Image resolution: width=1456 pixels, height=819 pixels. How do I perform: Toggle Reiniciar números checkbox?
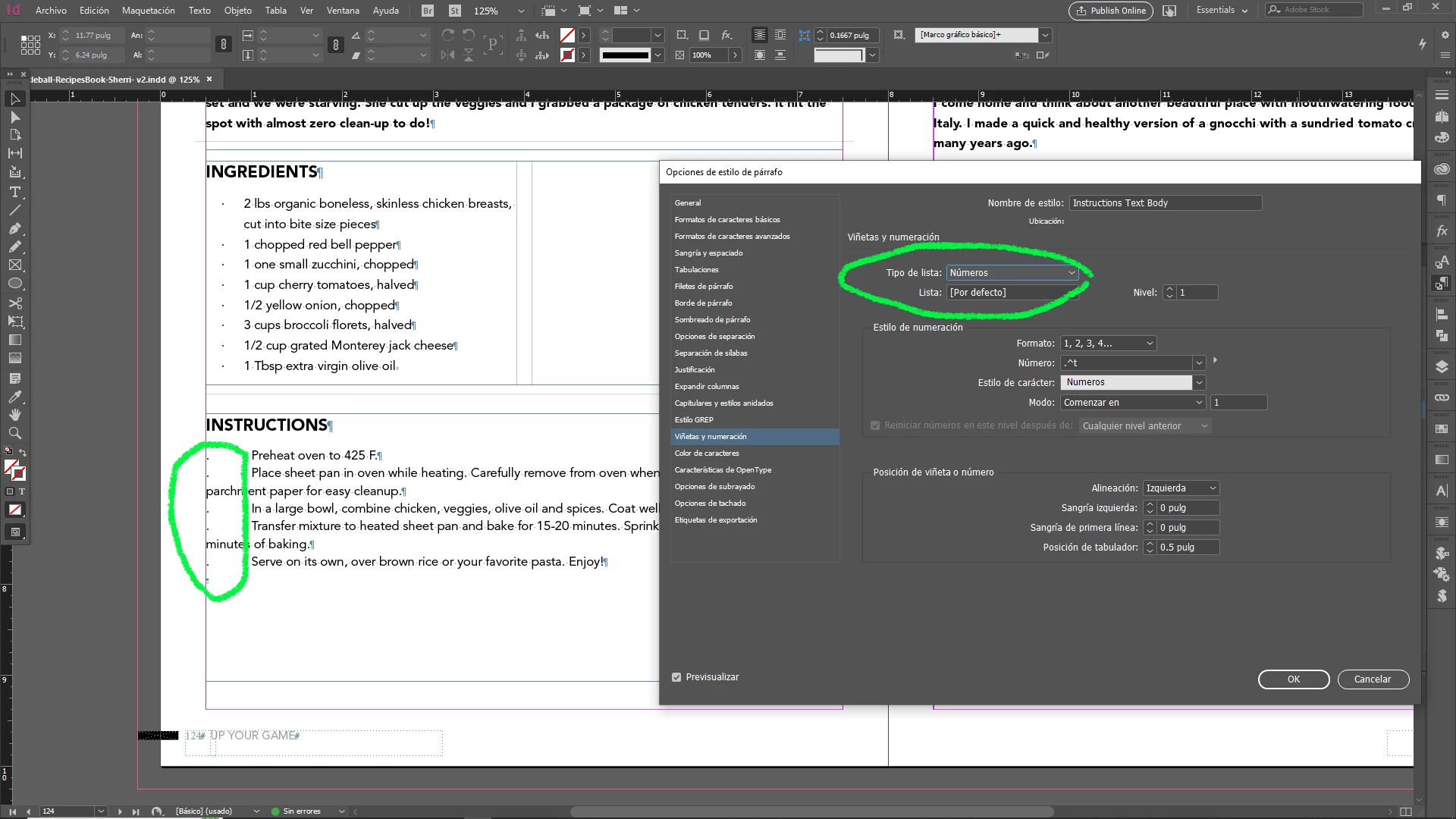tap(875, 425)
